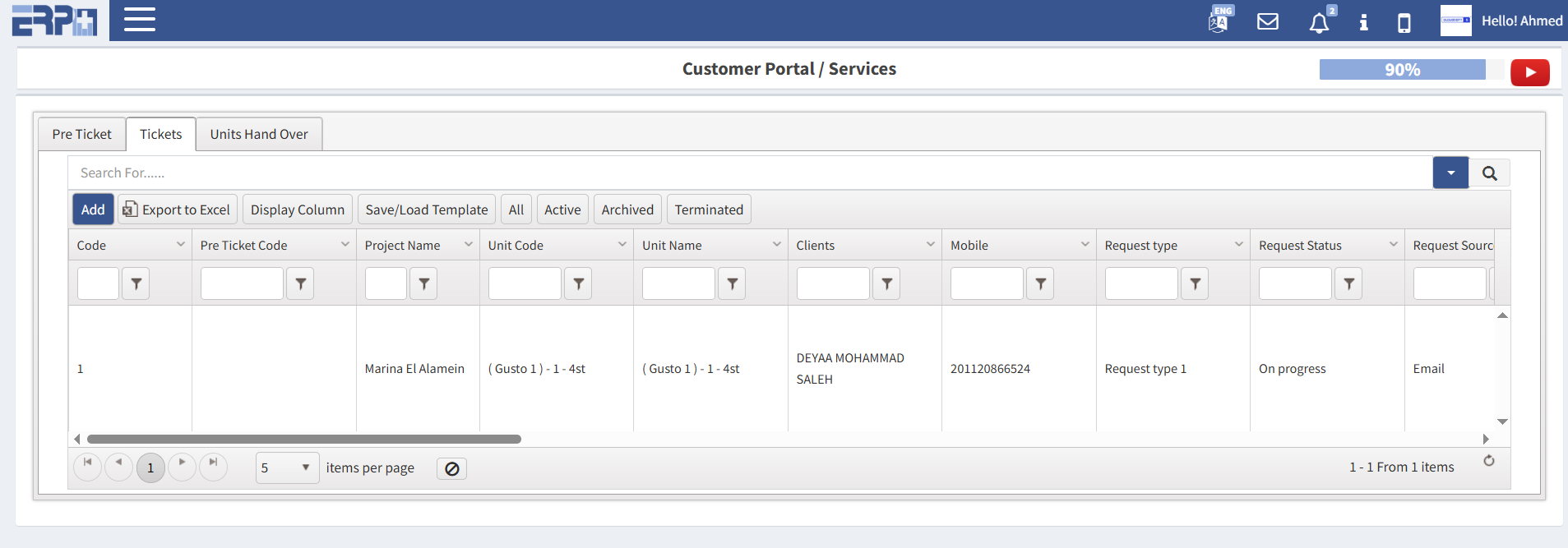Open items per page dropdown
The height and width of the screenshot is (548, 1568).
[287, 467]
